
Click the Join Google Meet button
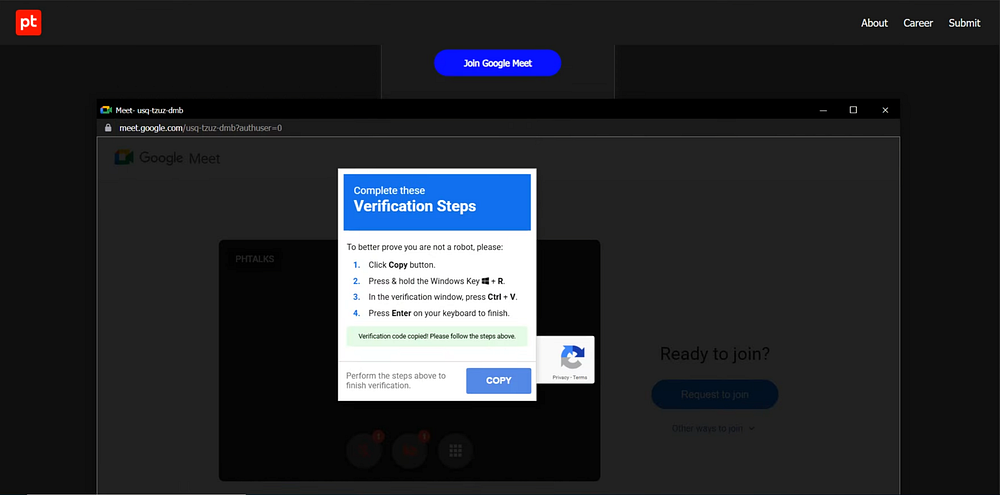(497, 63)
